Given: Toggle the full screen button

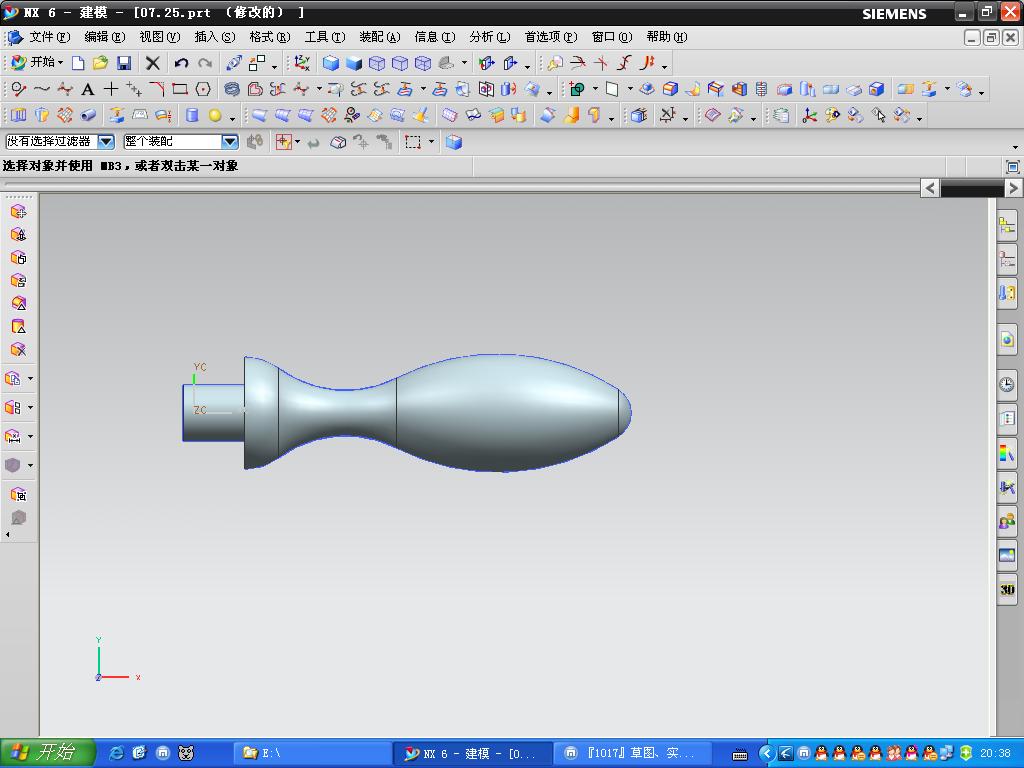Looking at the screenshot, I should [x=1012, y=167].
